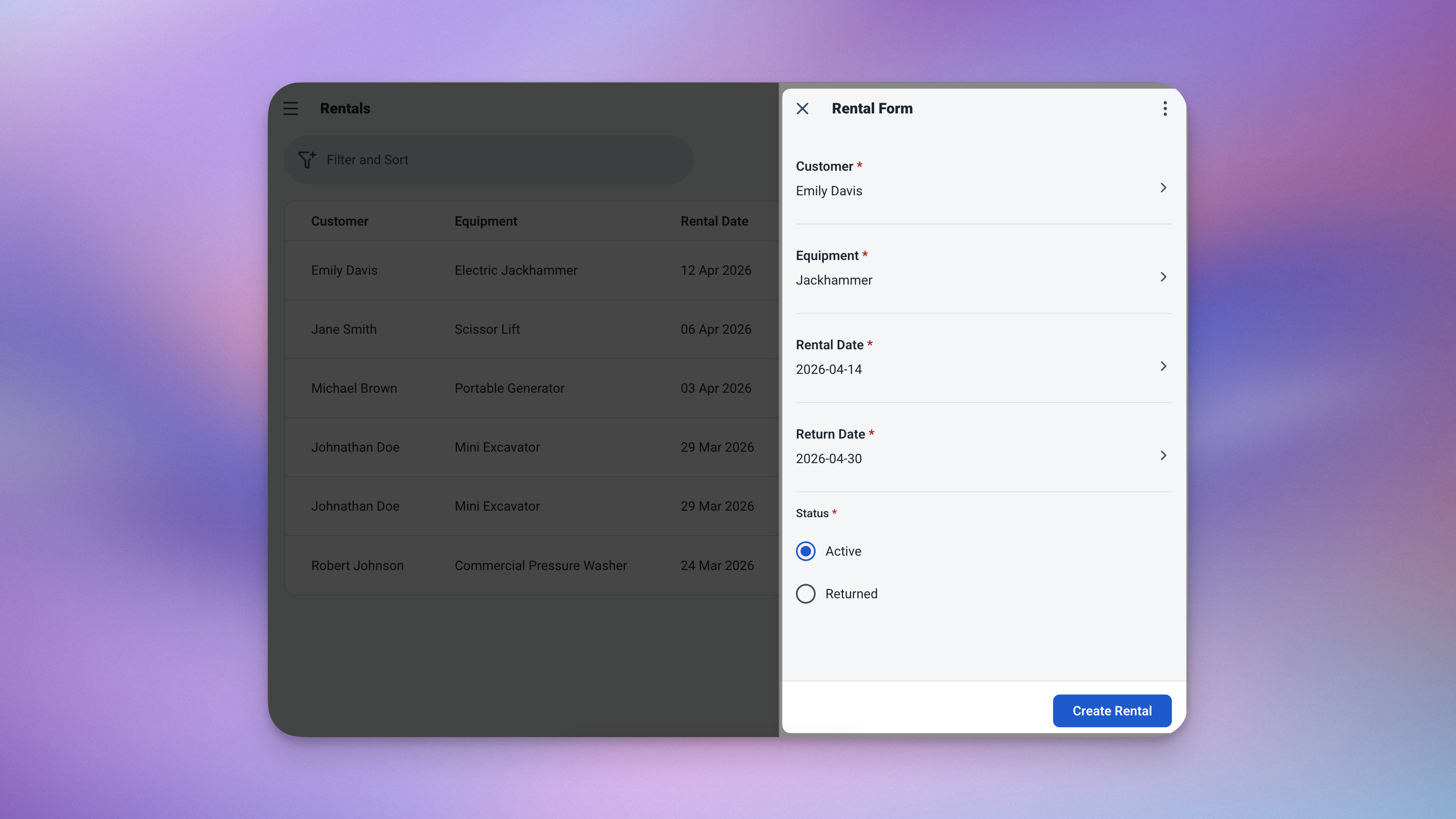Image resolution: width=1456 pixels, height=819 pixels.
Task: Select the Active status radio button
Action: (805, 551)
